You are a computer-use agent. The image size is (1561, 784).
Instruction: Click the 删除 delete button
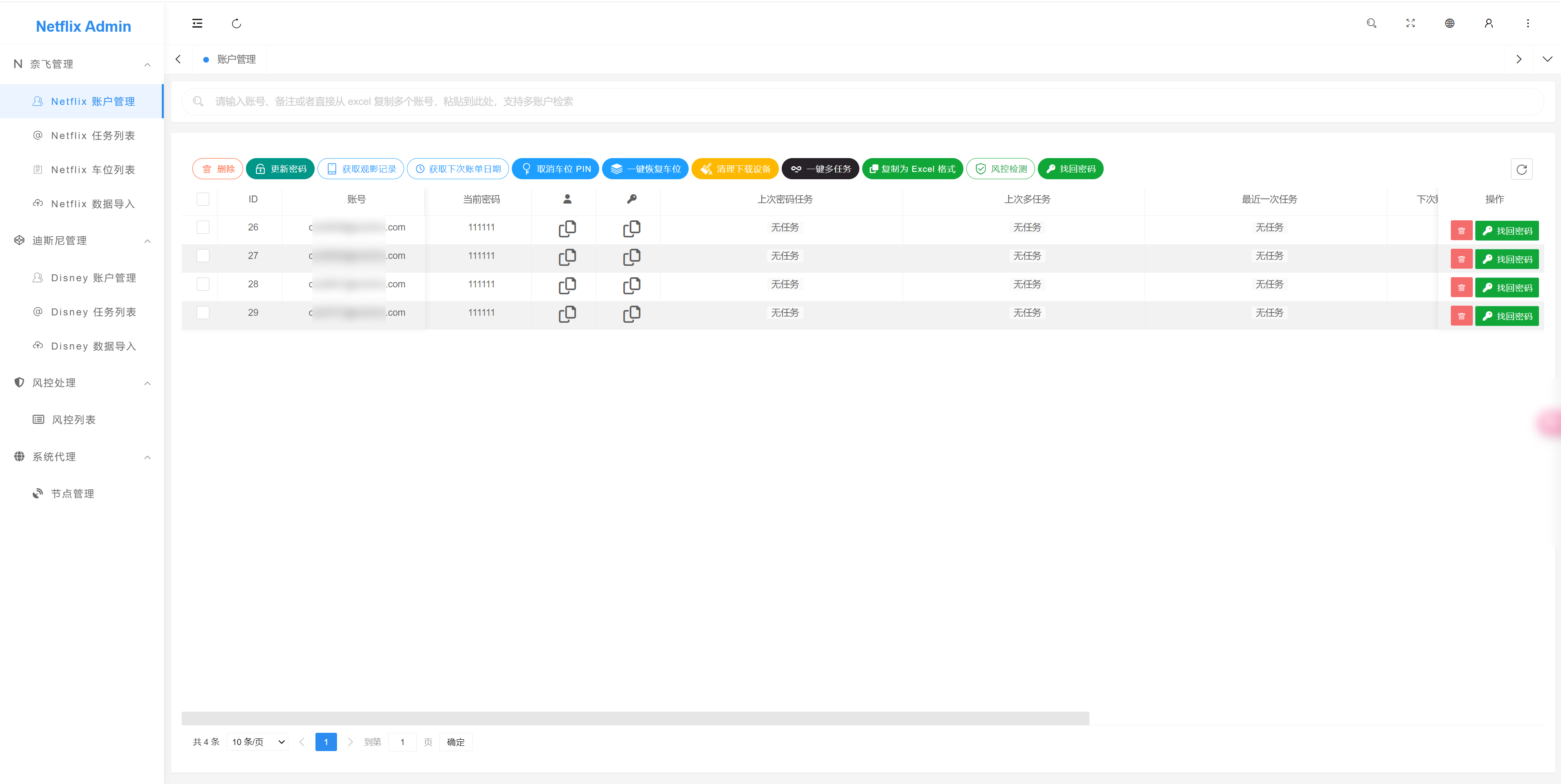(x=217, y=169)
